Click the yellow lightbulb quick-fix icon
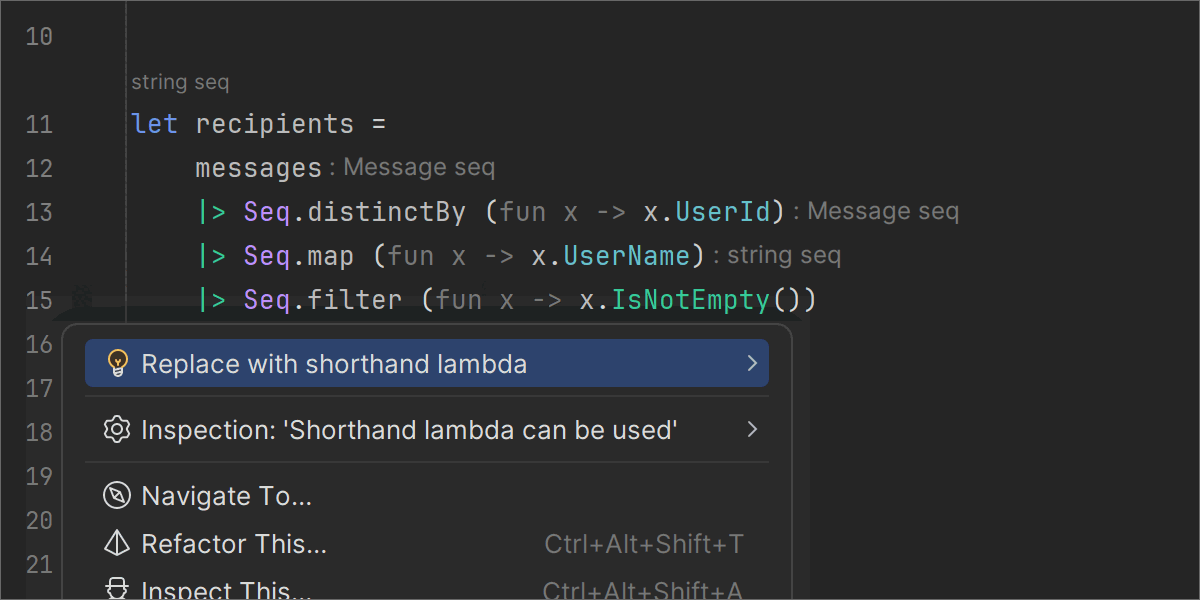This screenshot has width=1200, height=600. [117, 364]
